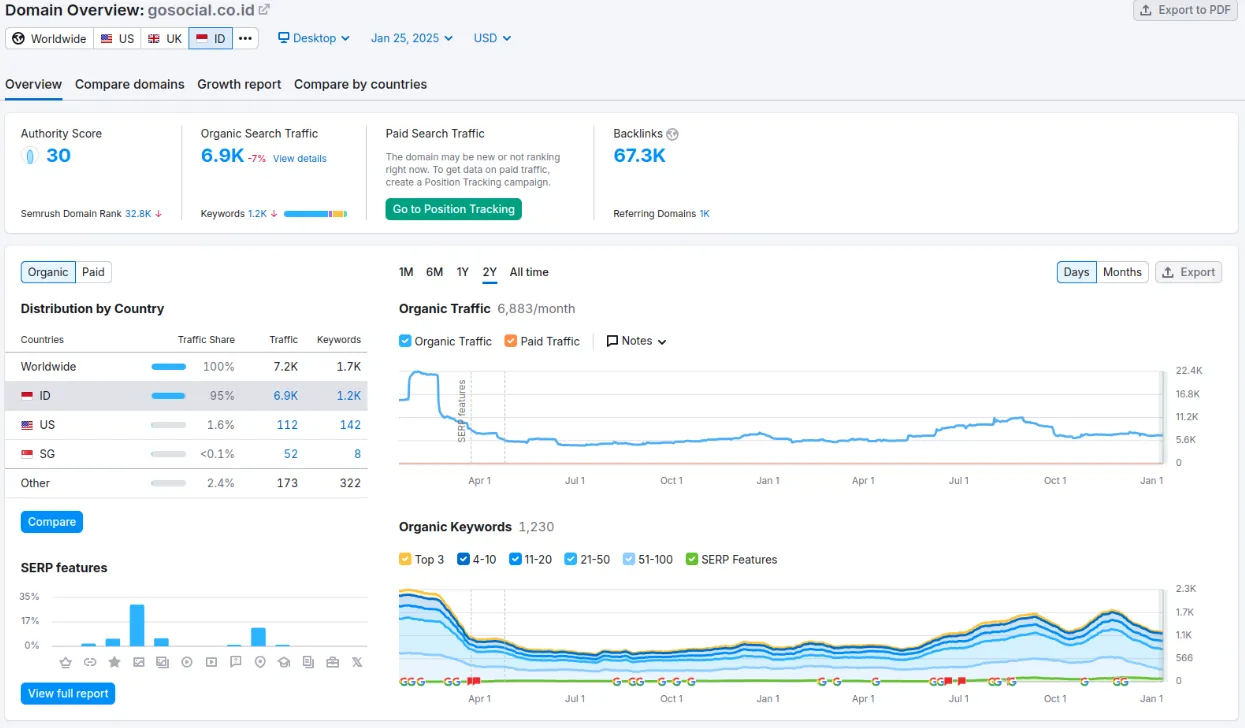1245x728 pixels.
Task: Click the info icon beside Backlinks
Action: 672,134
